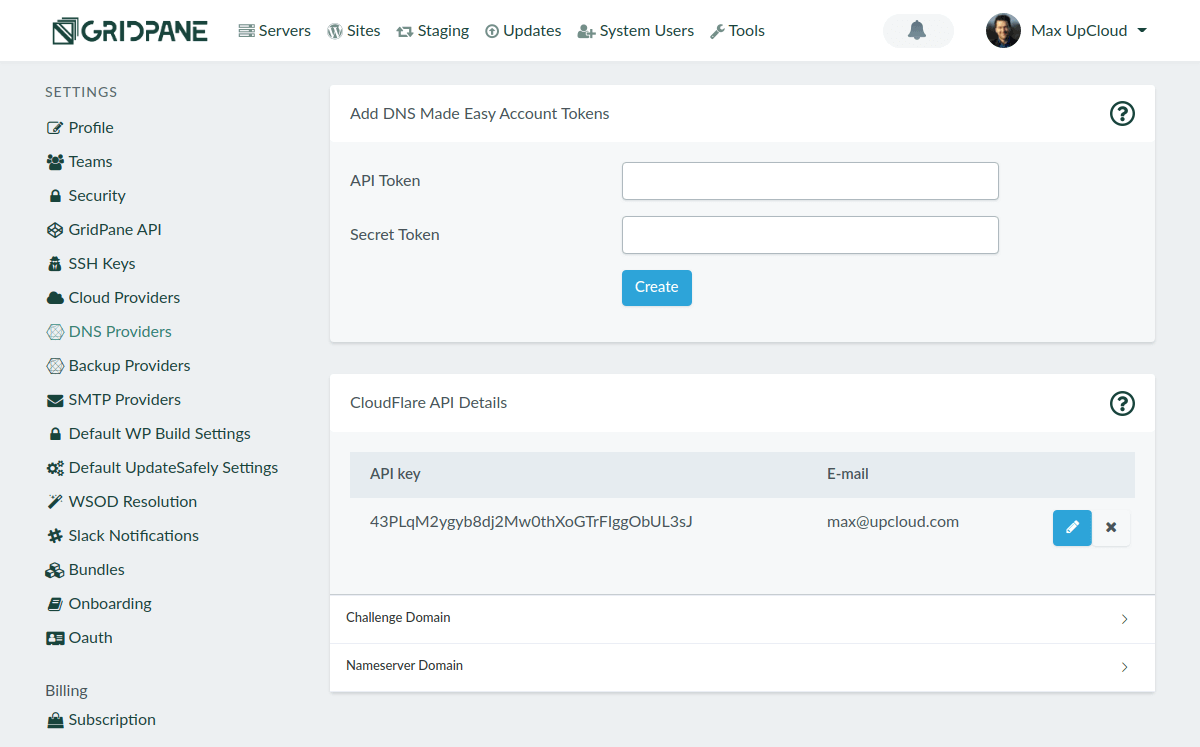Open the Max UpCloud account dropdown
The height and width of the screenshot is (747, 1200).
coord(1141,31)
